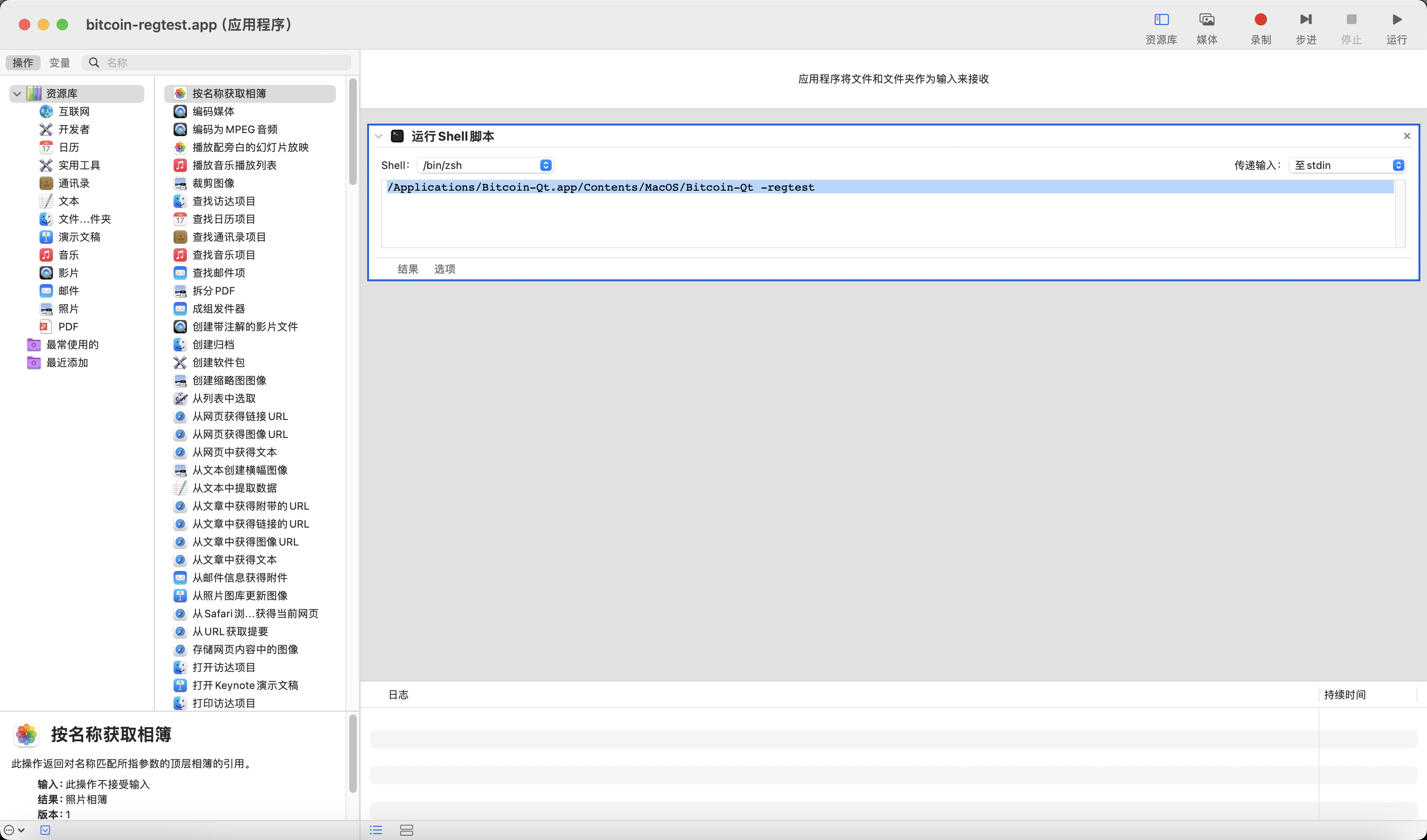Select the 查找邮件项 action
Screen dimensions: 1427x840
(218, 273)
